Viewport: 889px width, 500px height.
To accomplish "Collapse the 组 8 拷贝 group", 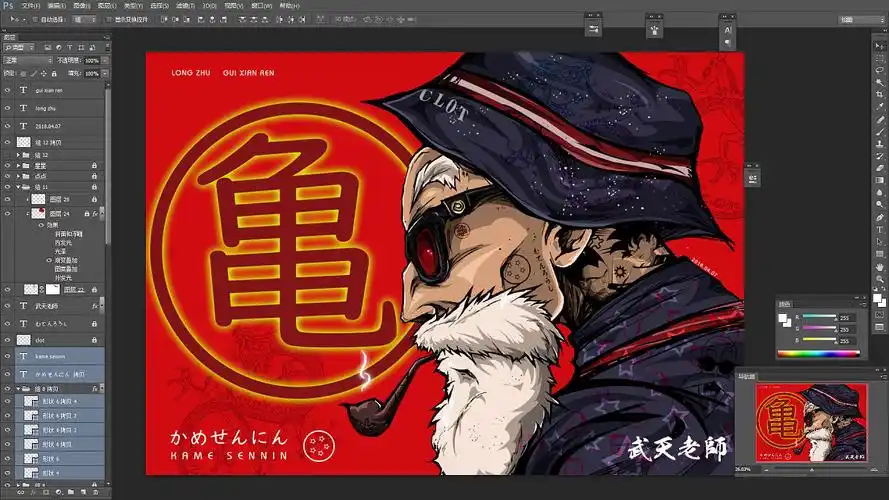I will [18, 389].
